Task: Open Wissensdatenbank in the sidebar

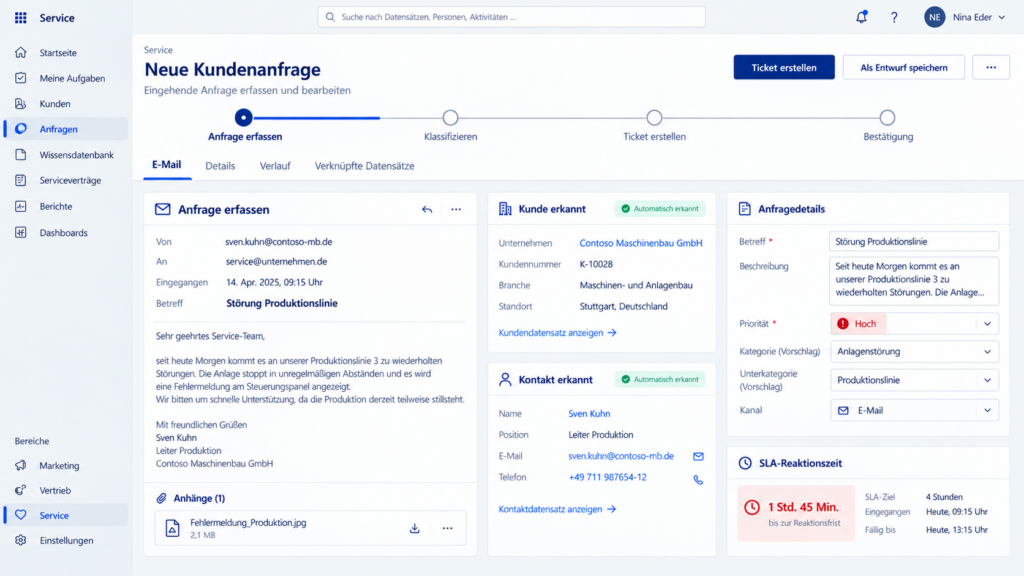Action: click(66, 155)
